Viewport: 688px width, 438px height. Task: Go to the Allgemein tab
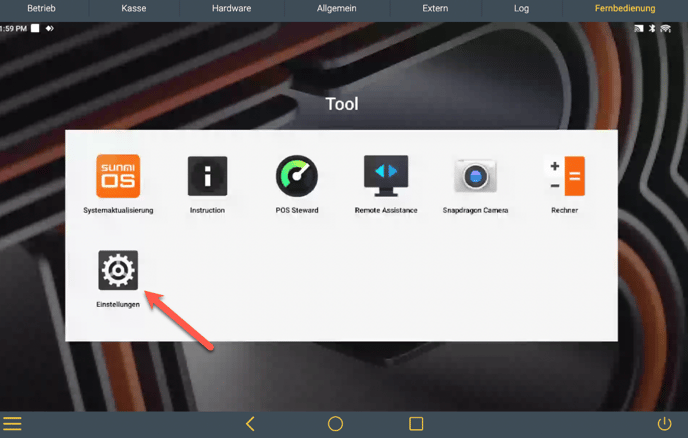click(x=335, y=8)
